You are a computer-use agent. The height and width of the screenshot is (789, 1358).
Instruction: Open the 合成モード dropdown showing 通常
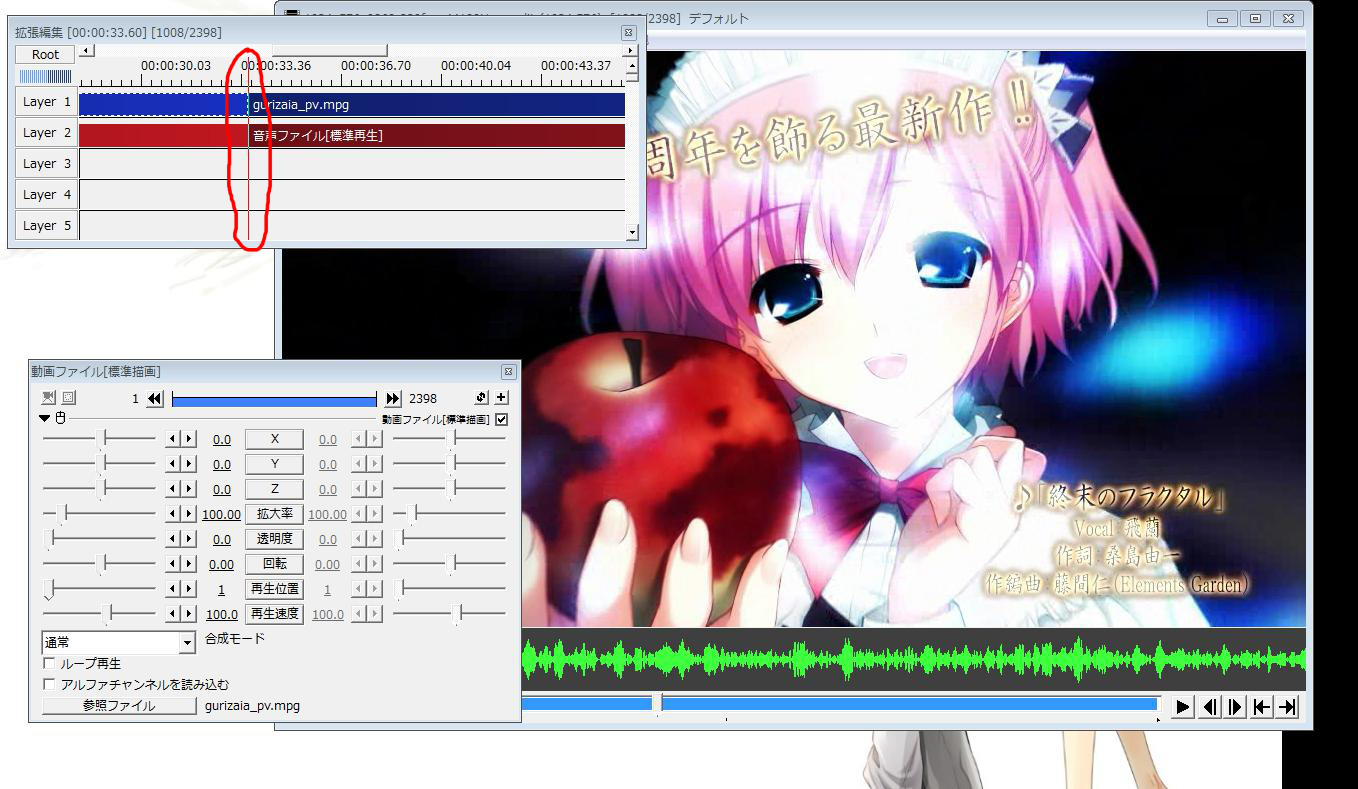pyautogui.click(x=118, y=643)
